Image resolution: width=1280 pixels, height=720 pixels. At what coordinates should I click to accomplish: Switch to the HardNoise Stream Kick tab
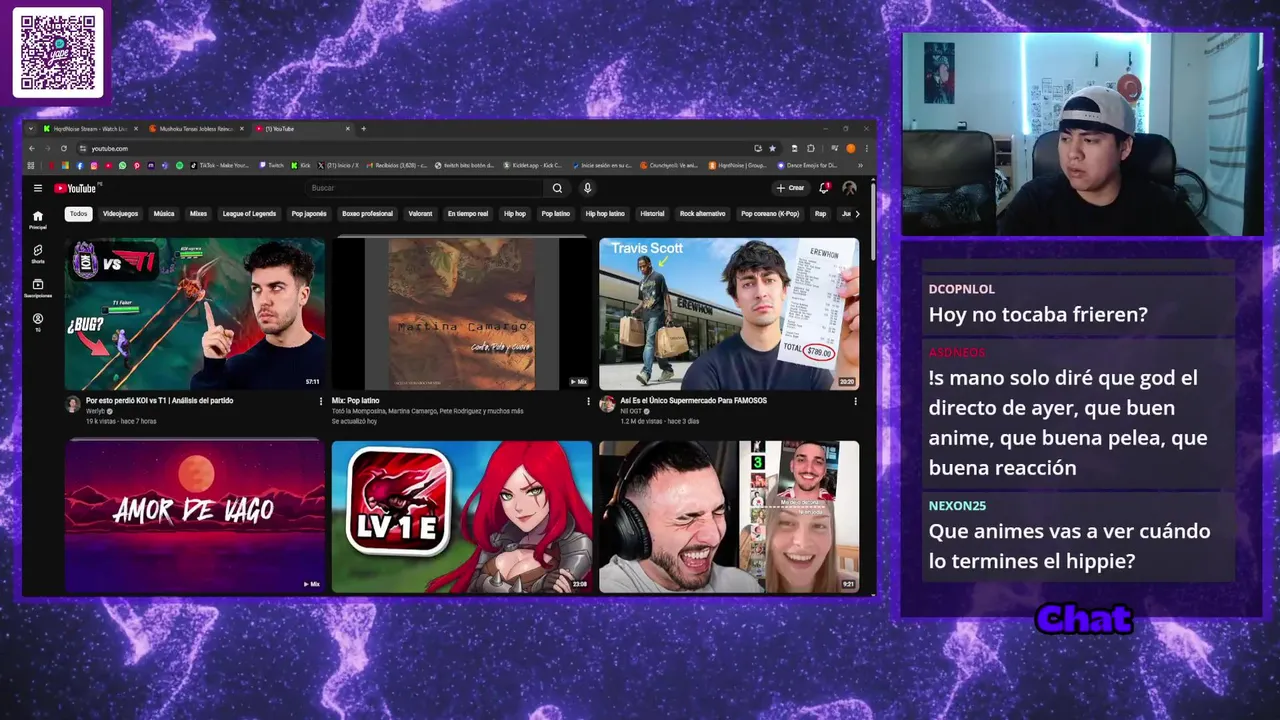pyautogui.click(x=90, y=129)
